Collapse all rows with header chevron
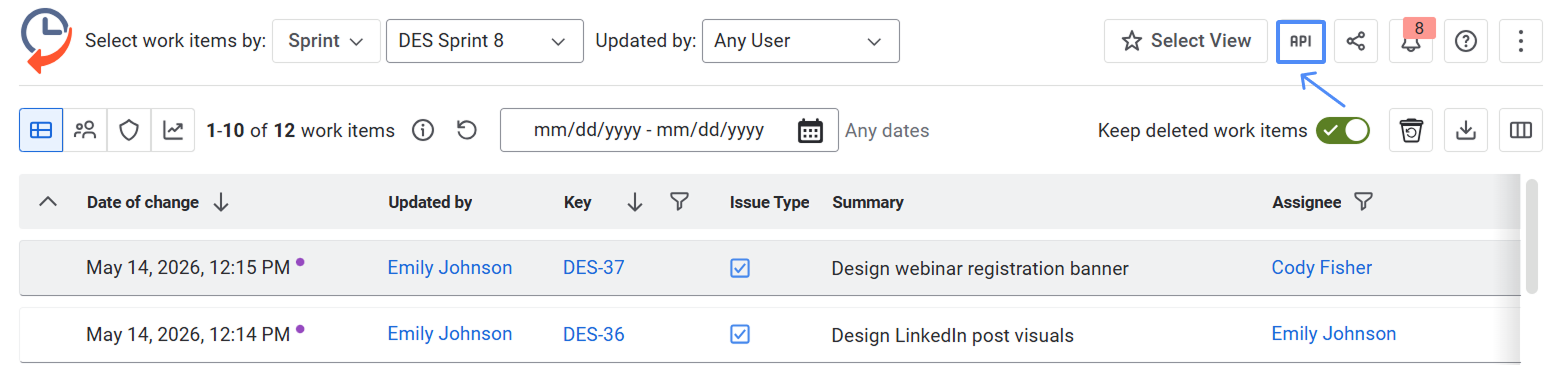The height and width of the screenshot is (365, 1556). point(47,202)
